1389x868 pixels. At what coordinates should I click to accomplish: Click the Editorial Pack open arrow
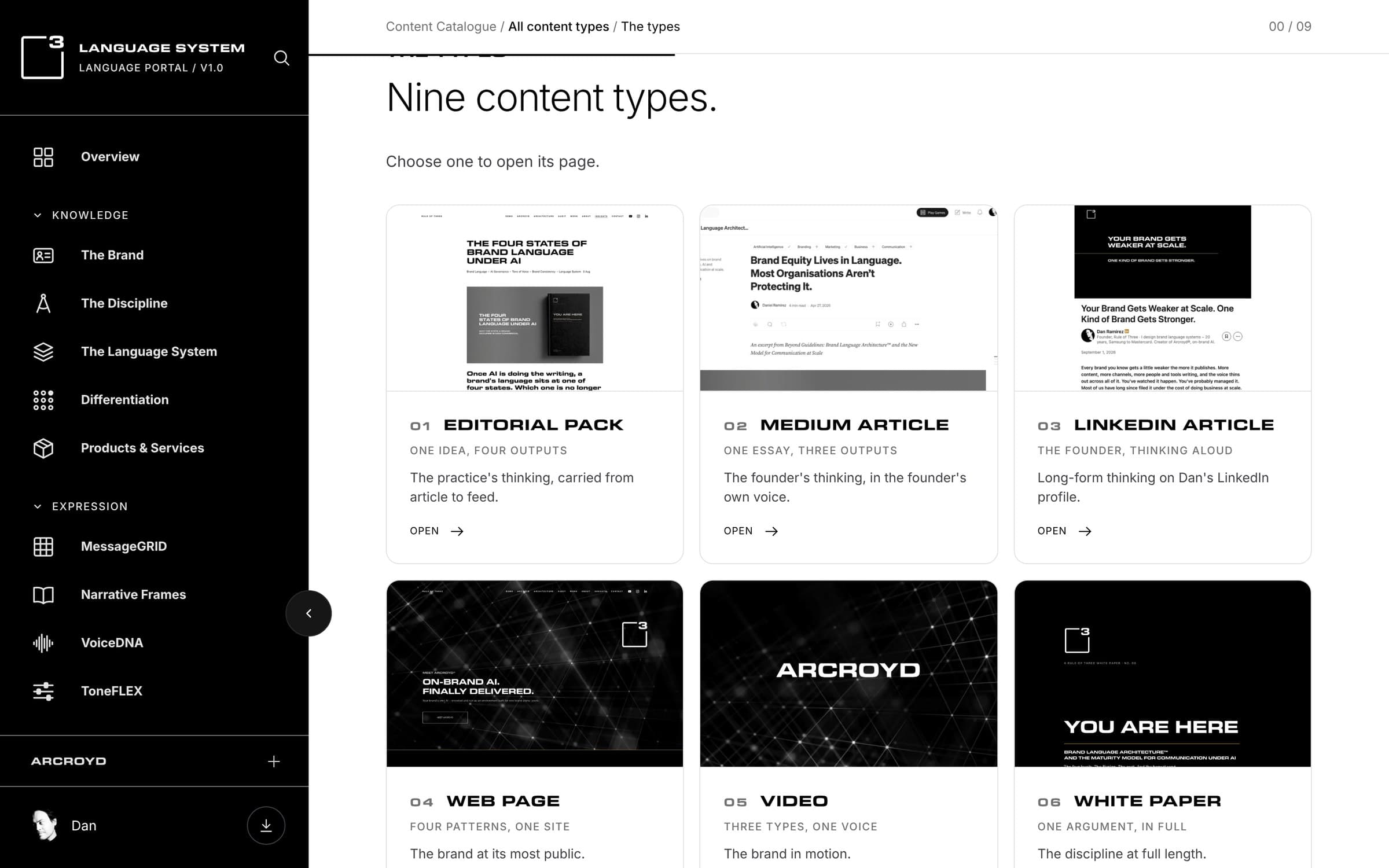[x=457, y=531]
